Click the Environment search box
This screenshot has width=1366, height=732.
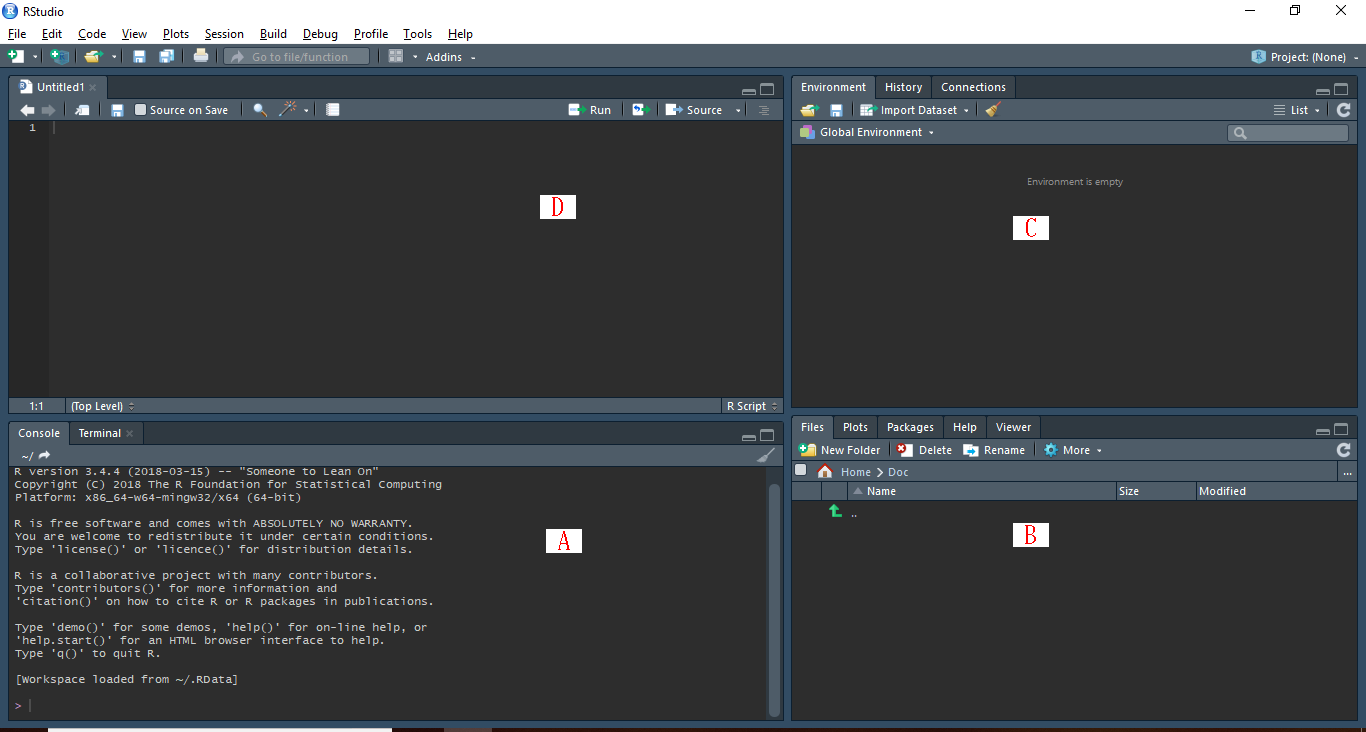(x=1288, y=132)
